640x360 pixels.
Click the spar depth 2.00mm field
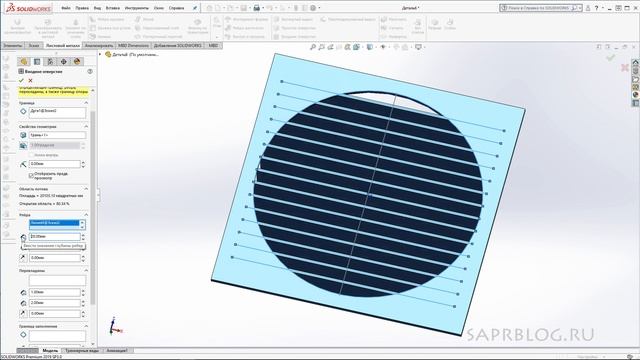pos(55,303)
